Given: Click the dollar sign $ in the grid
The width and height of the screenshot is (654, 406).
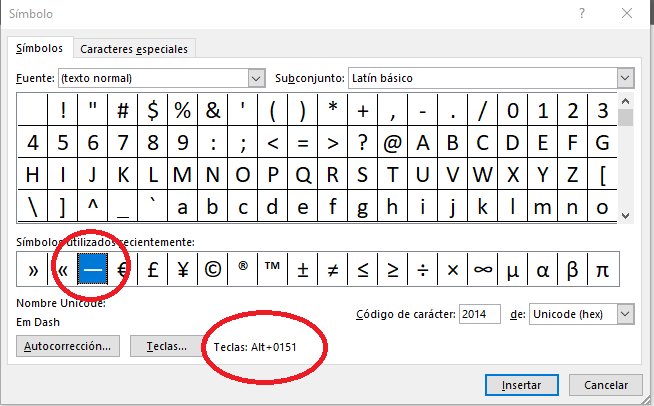Looking at the screenshot, I should (153, 109).
